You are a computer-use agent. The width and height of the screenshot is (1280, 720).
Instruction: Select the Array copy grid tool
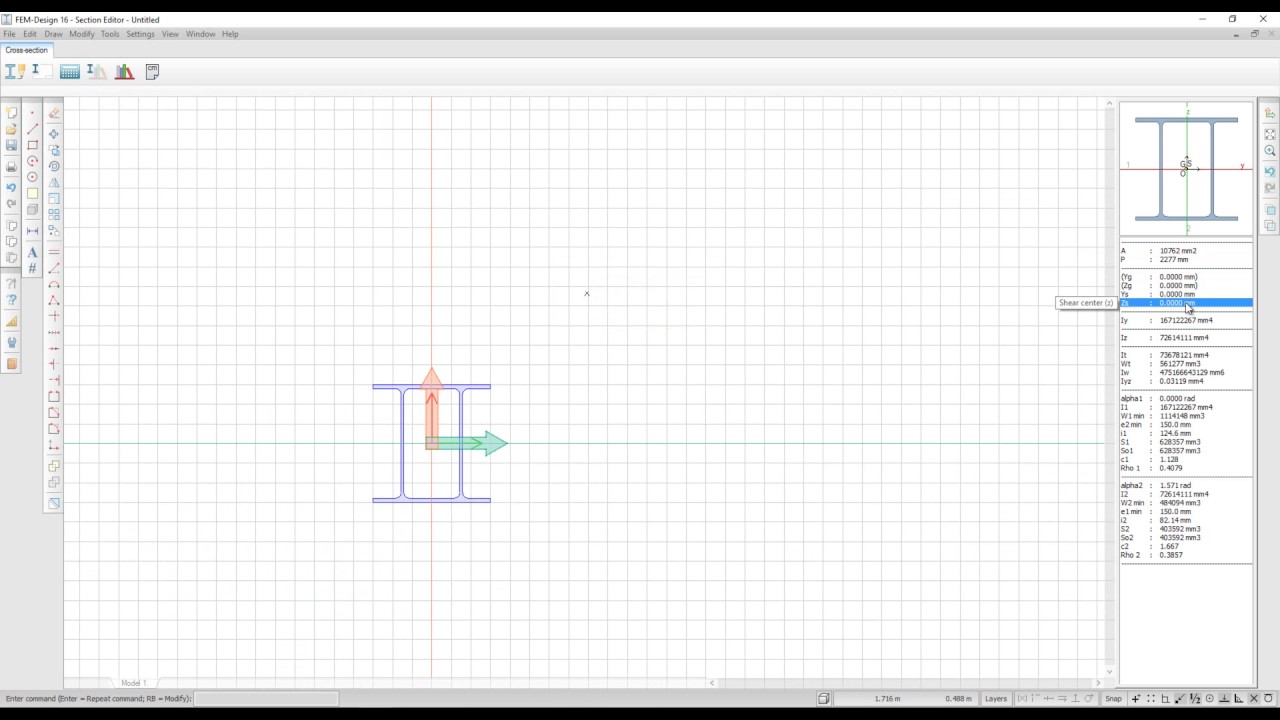point(54,214)
